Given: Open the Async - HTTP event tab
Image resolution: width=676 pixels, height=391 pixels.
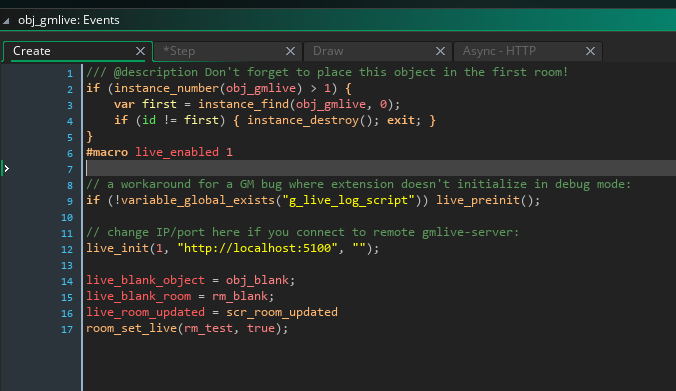Looking at the screenshot, I should pos(528,51).
